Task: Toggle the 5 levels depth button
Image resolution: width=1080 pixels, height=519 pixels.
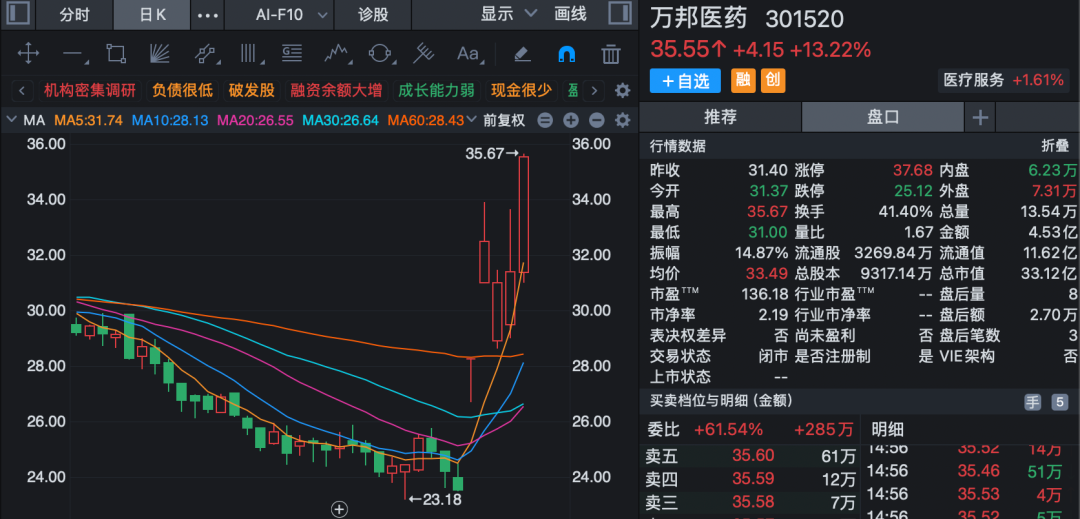Action: coord(1059,403)
